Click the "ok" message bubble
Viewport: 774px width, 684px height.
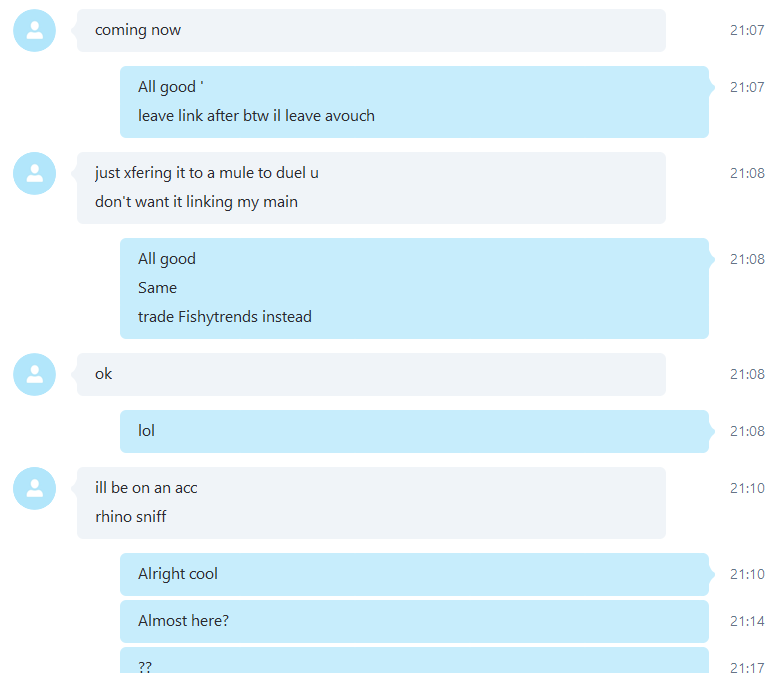(x=371, y=374)
